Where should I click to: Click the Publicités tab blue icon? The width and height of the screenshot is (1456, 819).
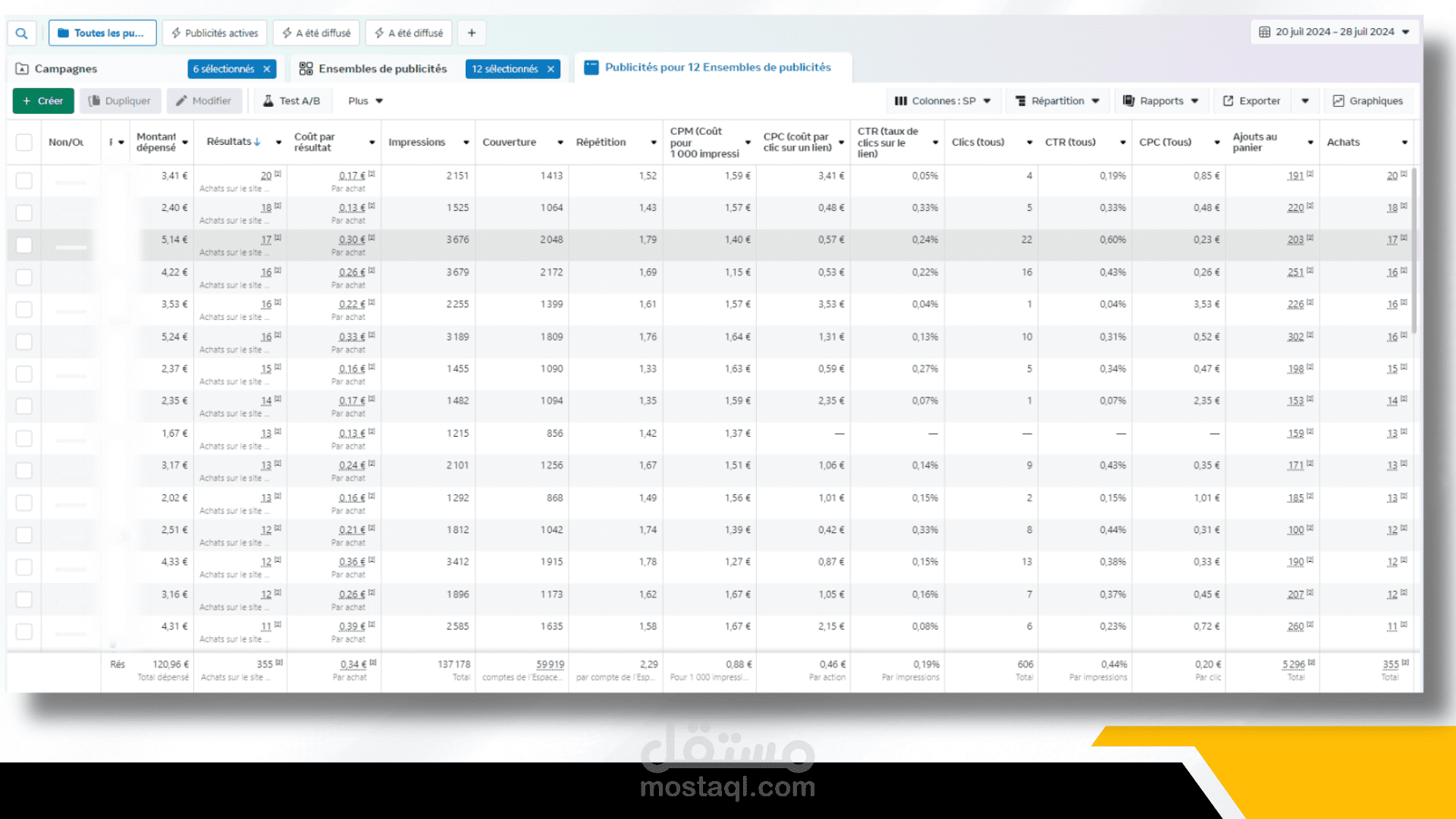pyautogui.click(x=591, y=67)
